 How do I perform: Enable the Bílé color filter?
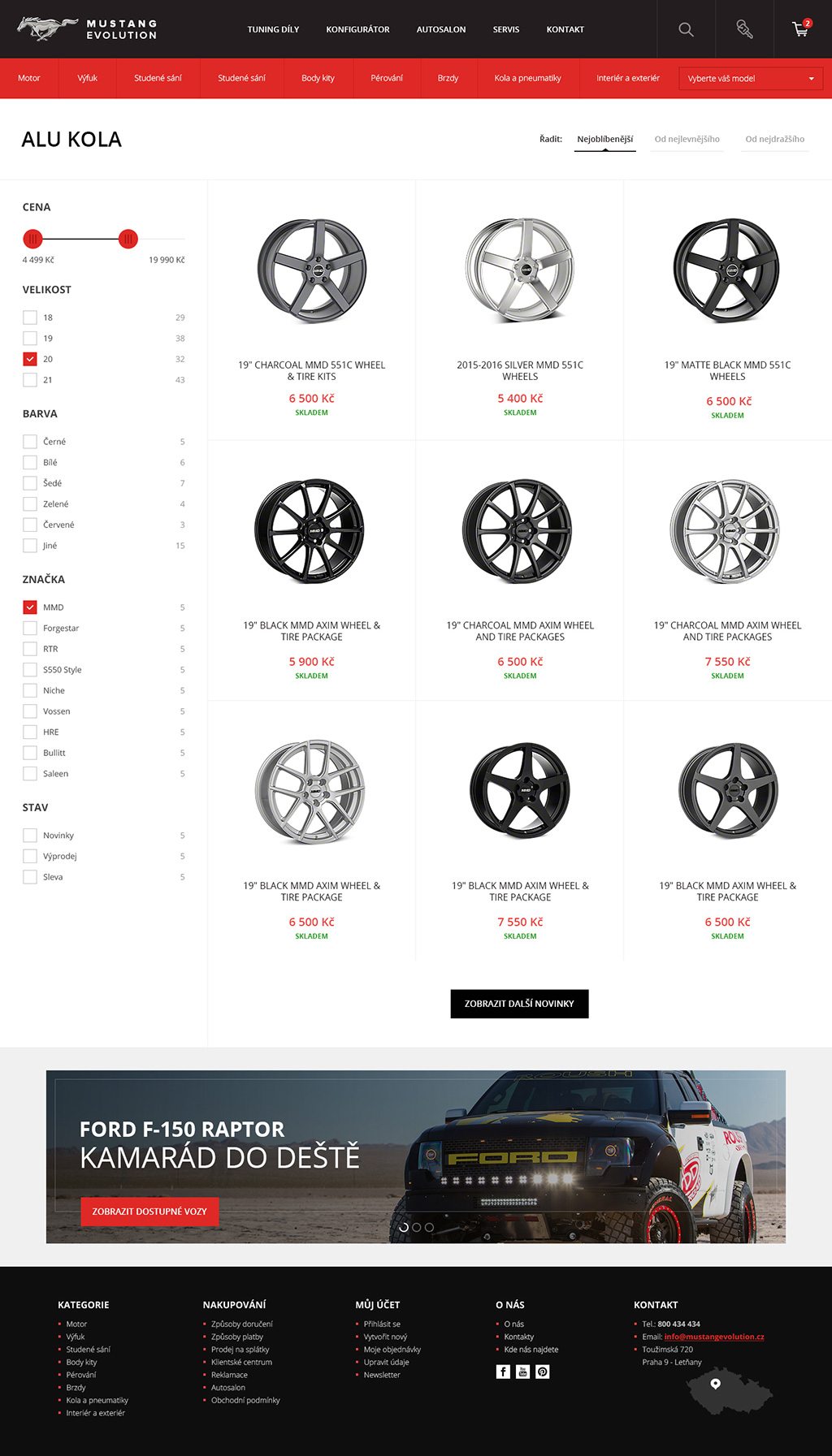tap(30, 463)
